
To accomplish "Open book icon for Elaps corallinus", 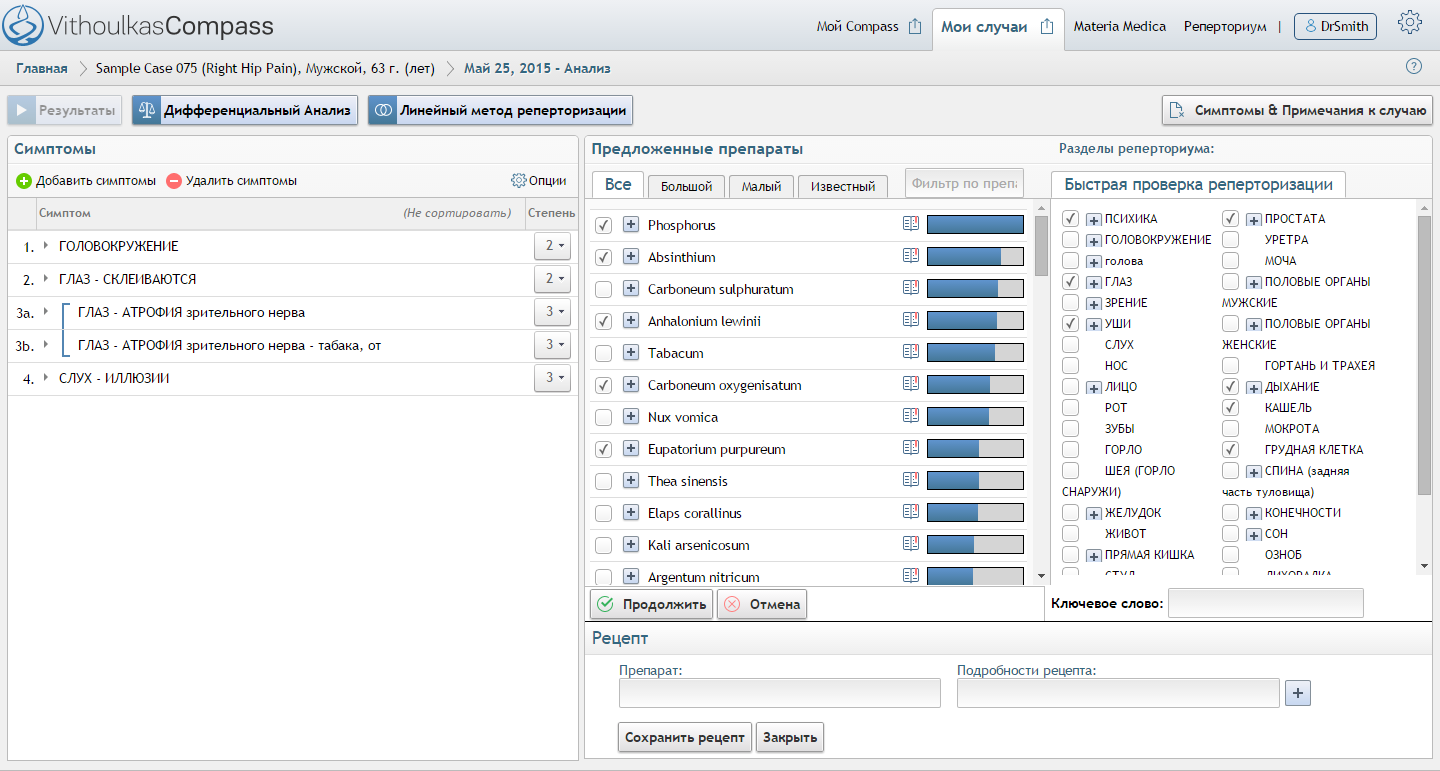I will tap(910, 512).
